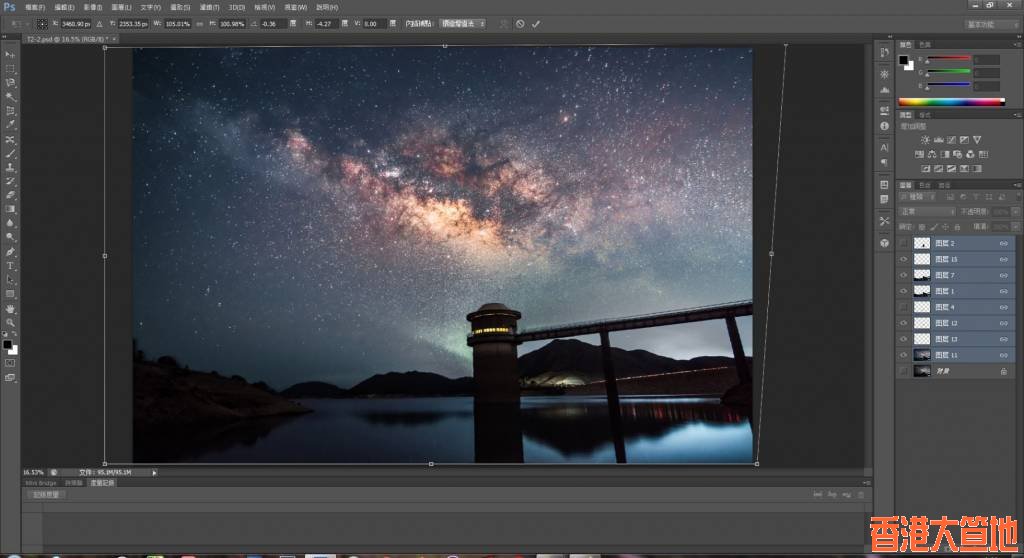The width and height of the screenshot is (1024, 558).
Task: Select the Crop tool
Action: (10, 111)
